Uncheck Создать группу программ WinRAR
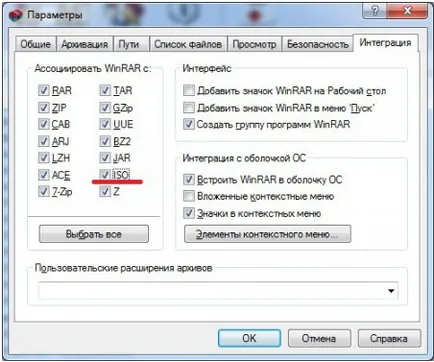434x362 pixels. (x=189, y=124)
